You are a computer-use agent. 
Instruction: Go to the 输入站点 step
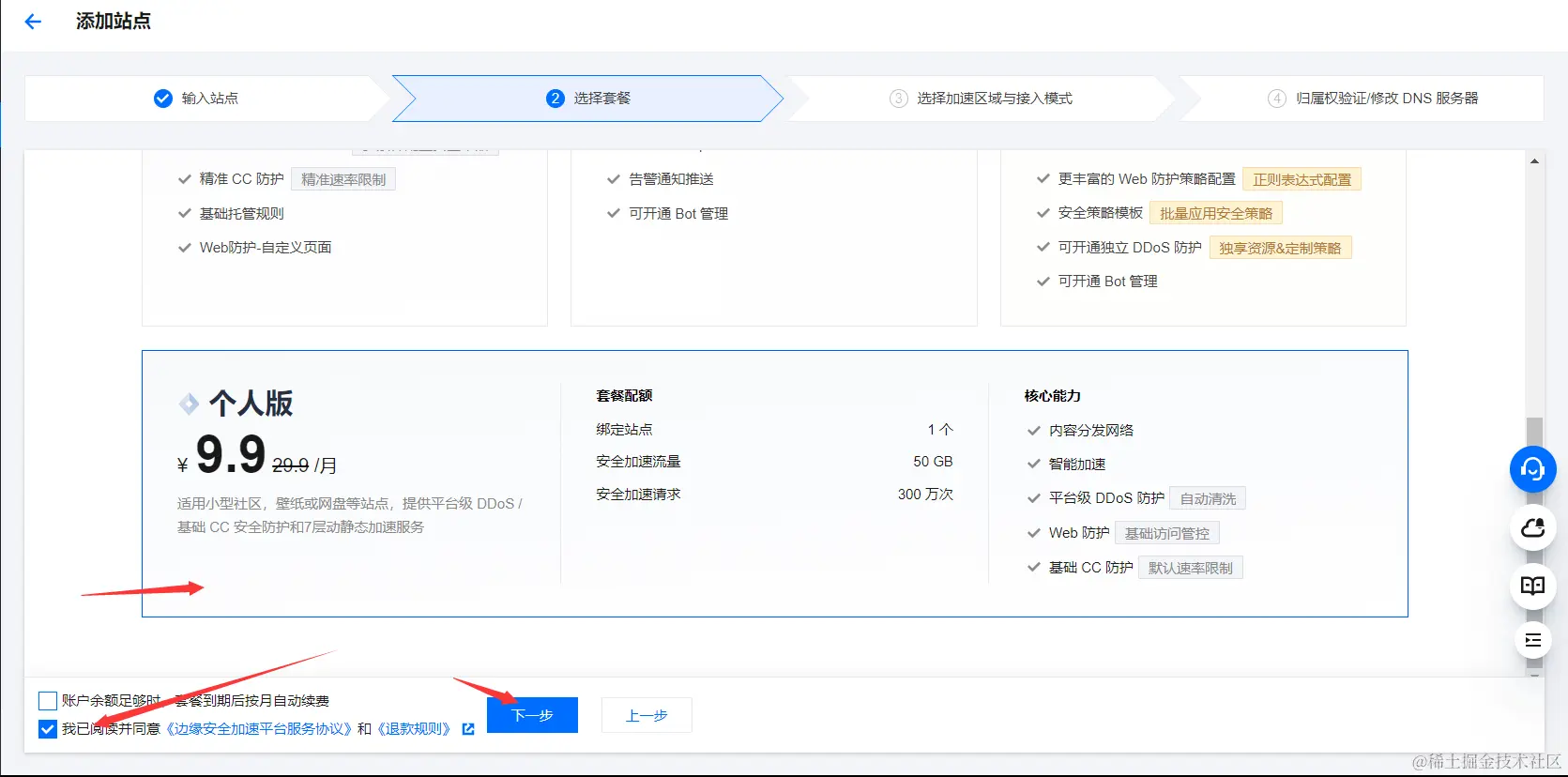pos(209,99)
